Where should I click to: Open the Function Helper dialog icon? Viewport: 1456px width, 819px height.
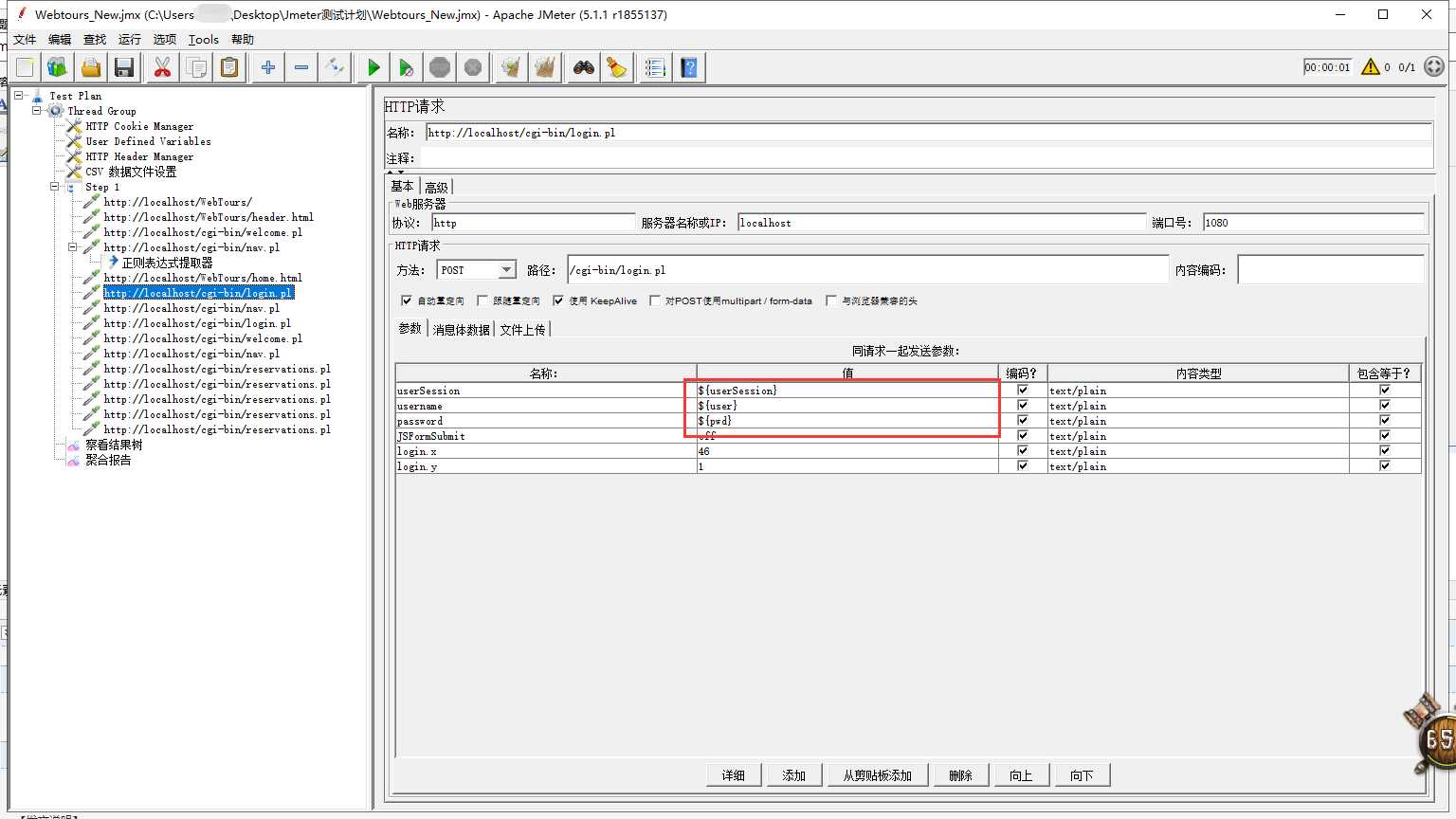click(x=655, y=67)
